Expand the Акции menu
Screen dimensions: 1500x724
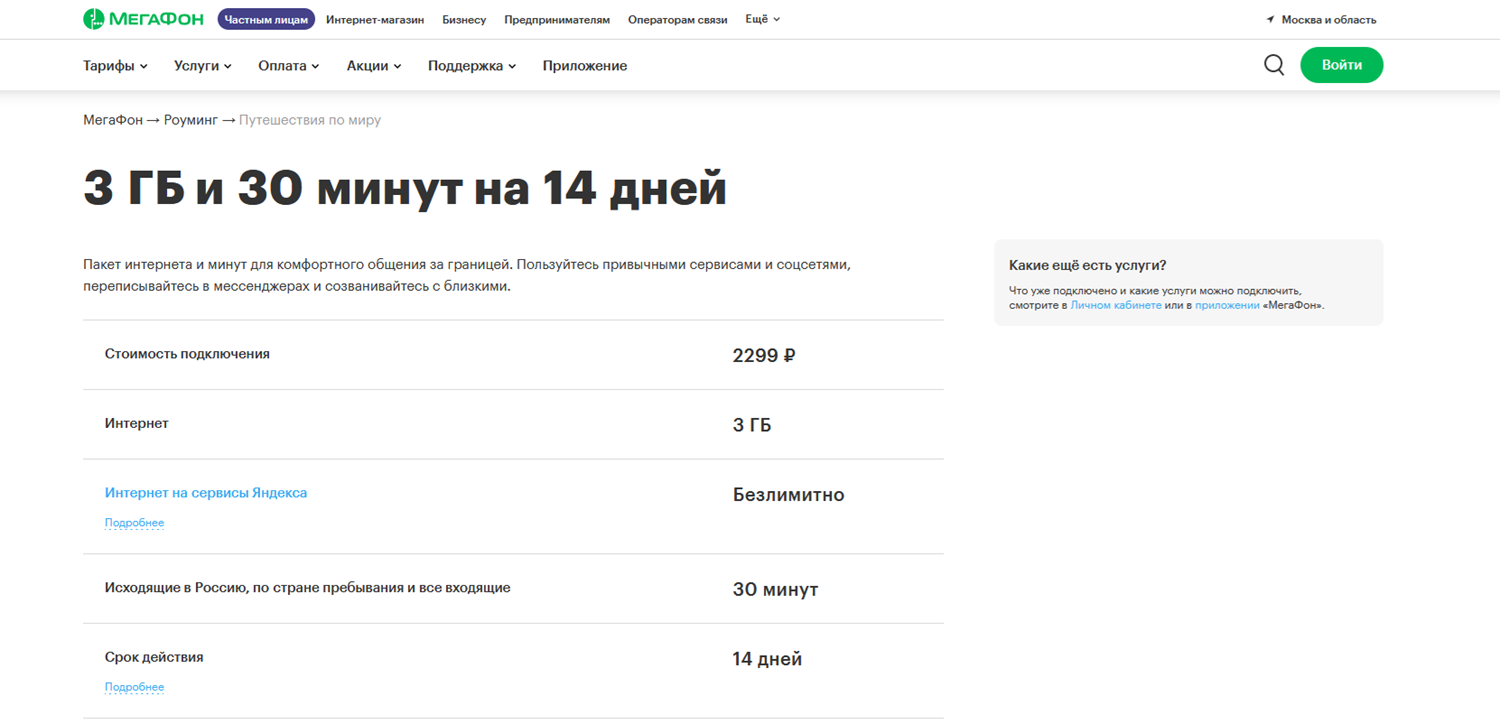(374, 66)
